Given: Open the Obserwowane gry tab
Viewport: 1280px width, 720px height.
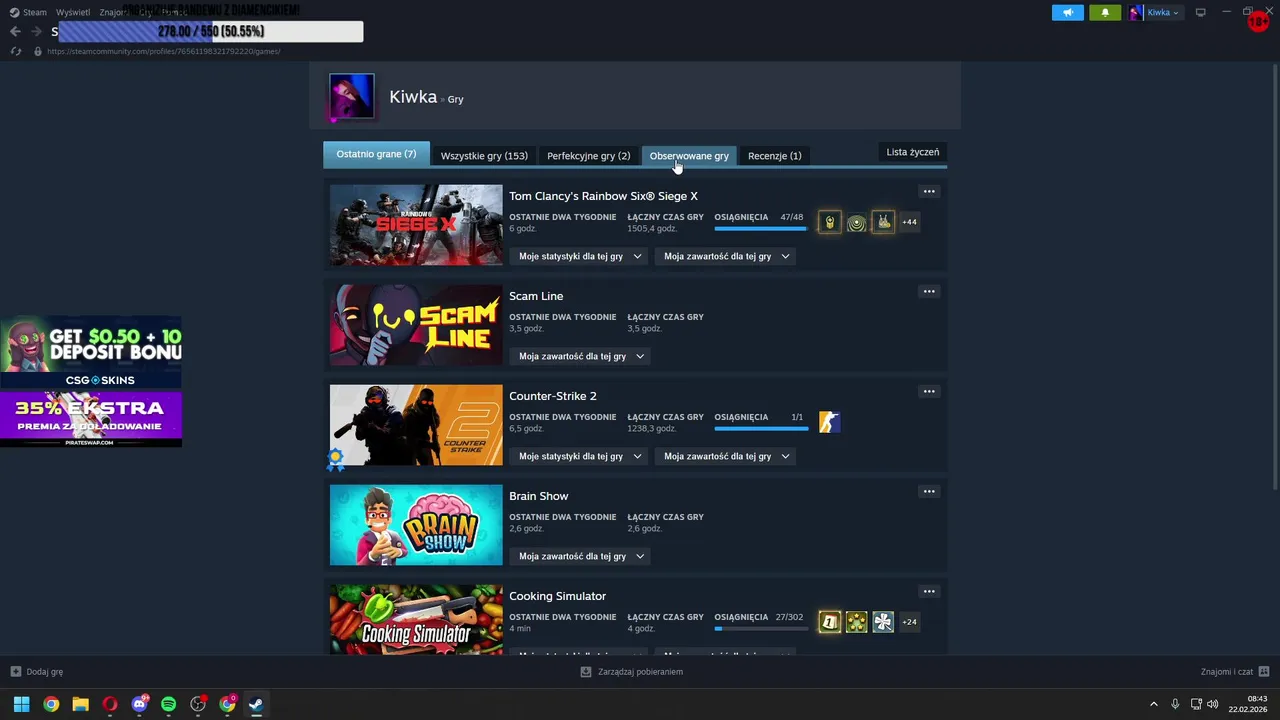Looking at the screenshot, I should point(689,155).
